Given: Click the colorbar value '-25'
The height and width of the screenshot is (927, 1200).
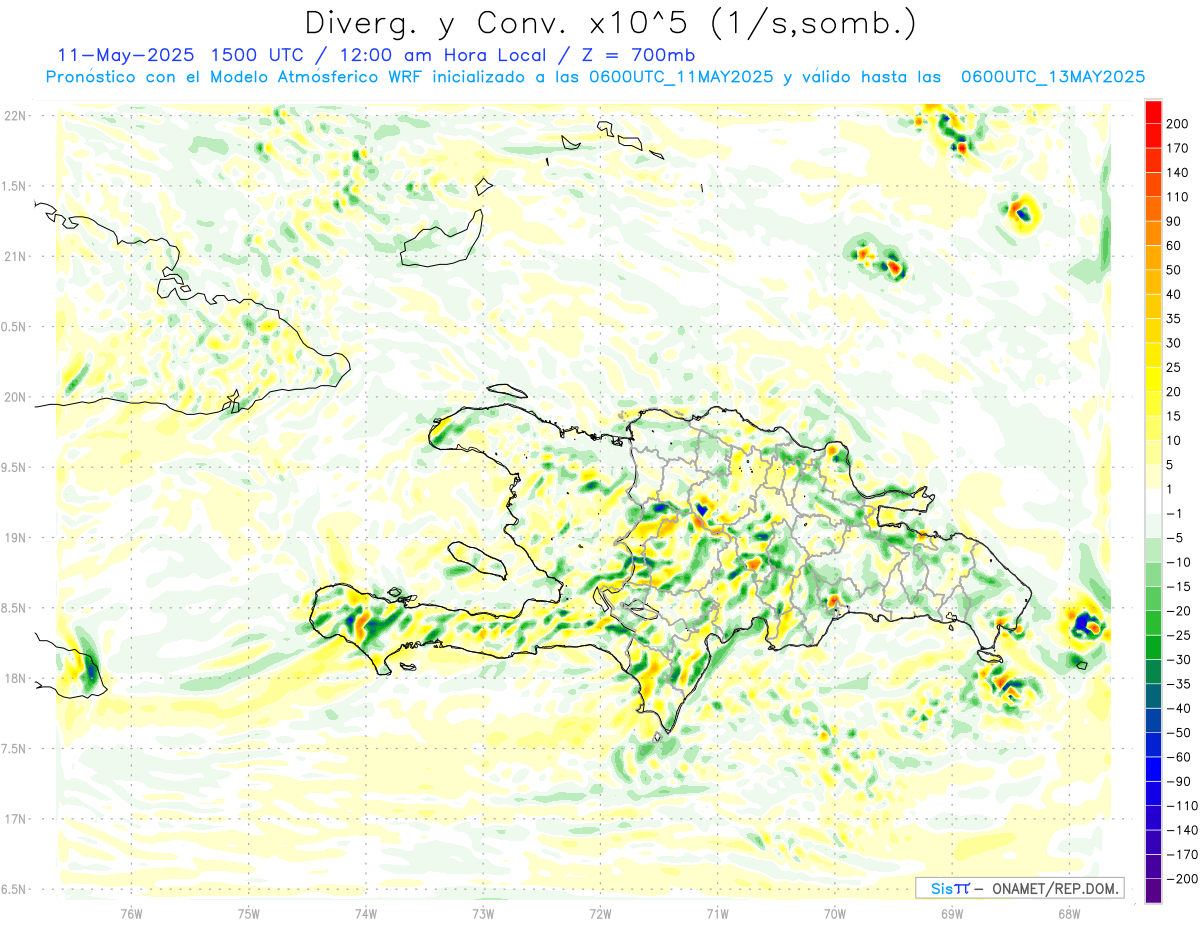Looking at the screenshot, I should pos(1180,635).
